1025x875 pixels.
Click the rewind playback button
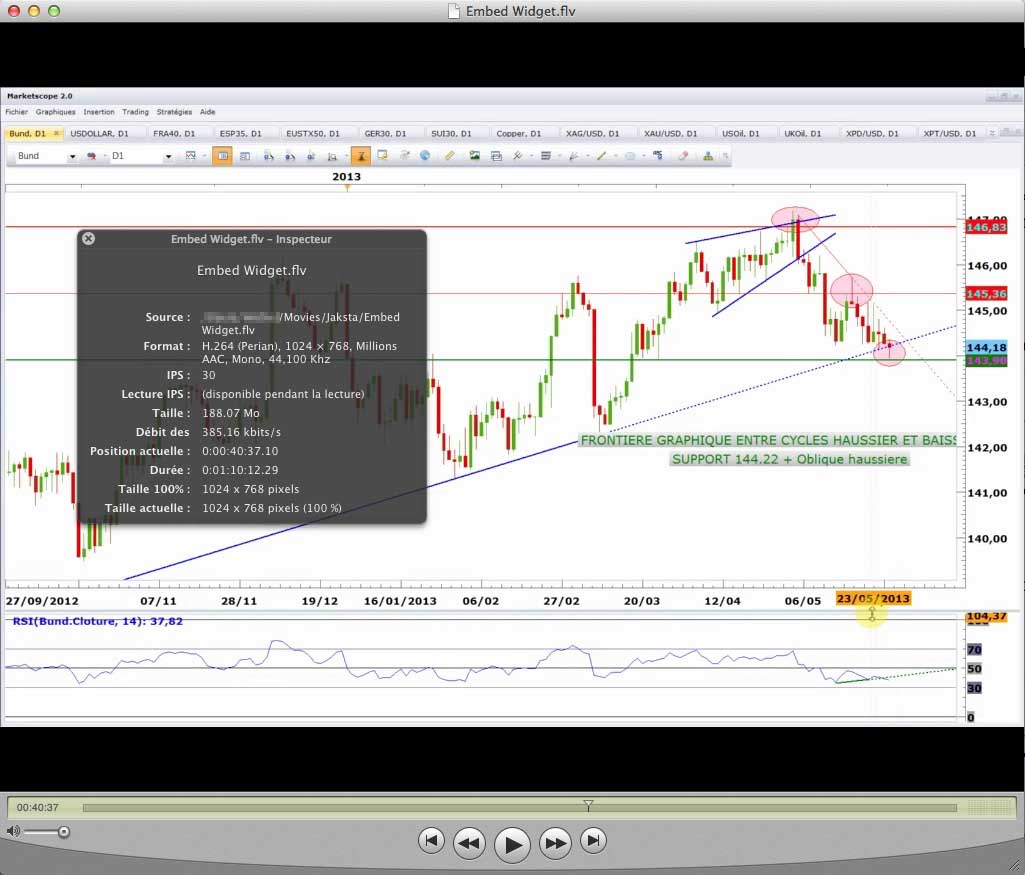click(469, 843)
